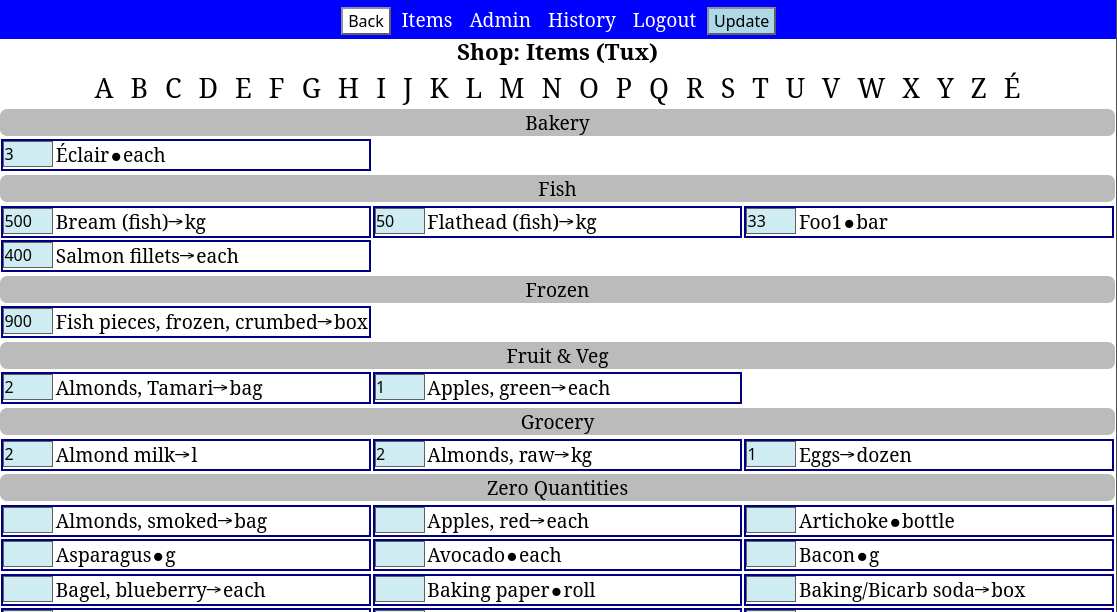Focus the empty quantity field for Asparagus
The image size is (1117, 612).
pos(28,555)
